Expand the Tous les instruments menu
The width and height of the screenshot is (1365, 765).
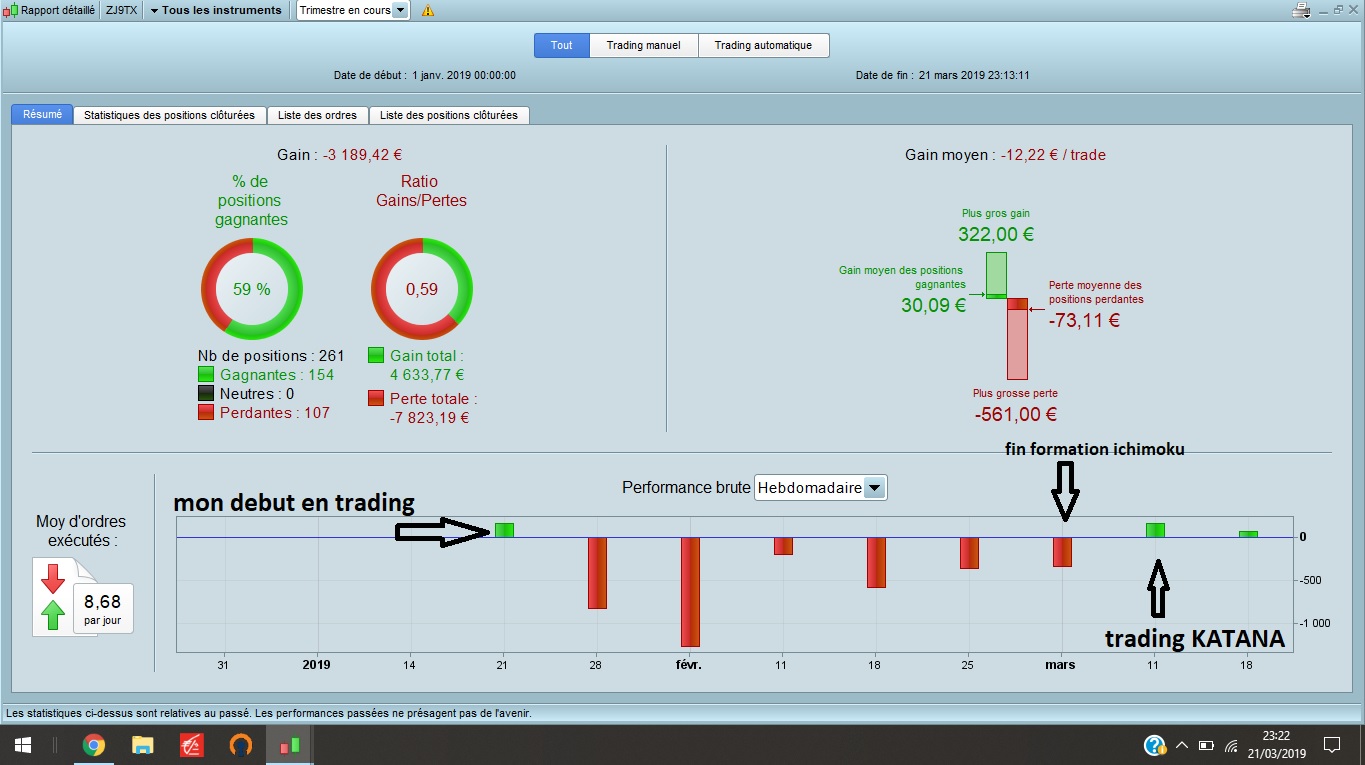[x=216, y=10]
